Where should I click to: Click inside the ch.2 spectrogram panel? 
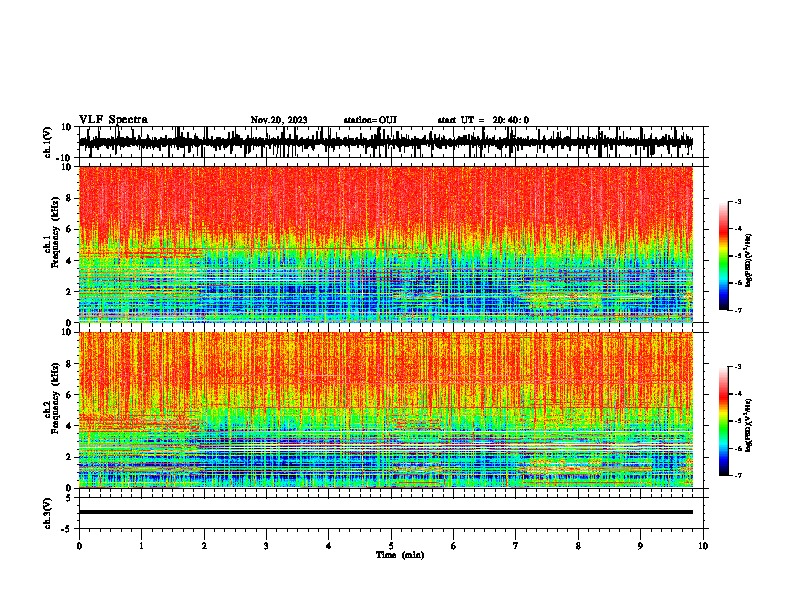(x=385, y=410)
